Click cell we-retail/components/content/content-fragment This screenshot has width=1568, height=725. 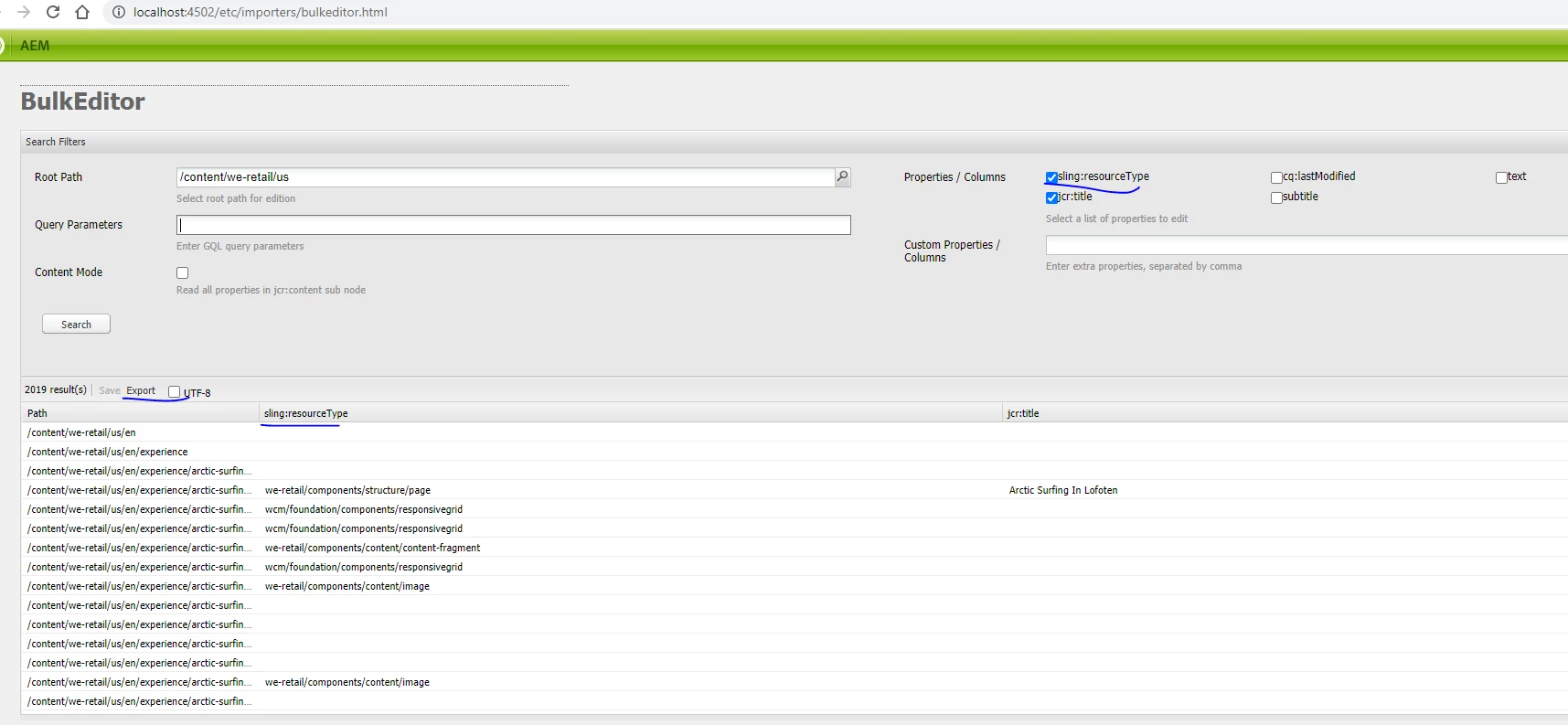[372, 548]
